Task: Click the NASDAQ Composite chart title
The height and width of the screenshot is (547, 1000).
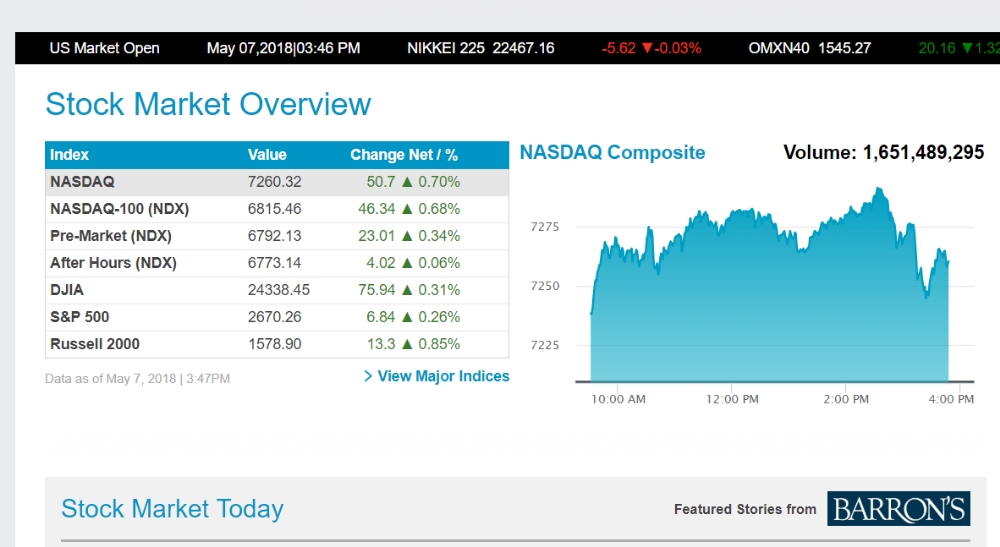Action: (612, 152)
